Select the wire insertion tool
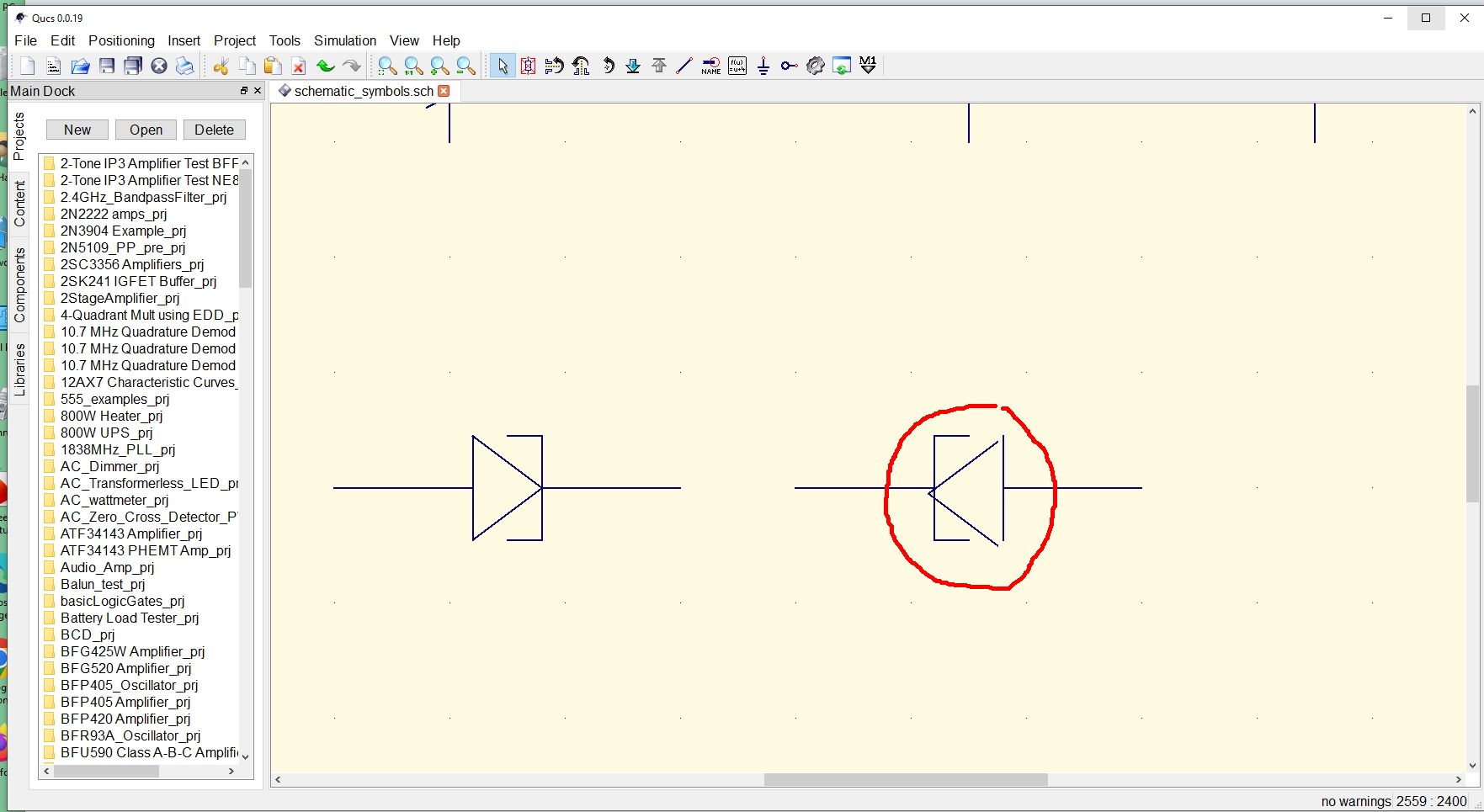The width and height of the screenshot is (1484, 812). (684, 66)
